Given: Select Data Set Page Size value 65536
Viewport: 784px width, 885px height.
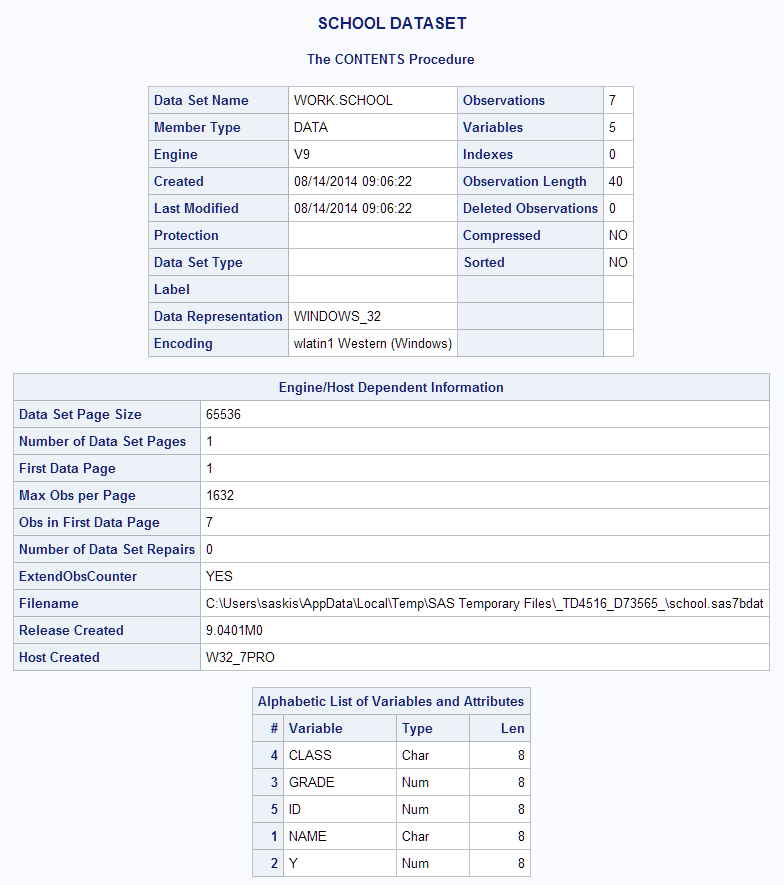Looking at the screenshot, I should tap(223, 414).
